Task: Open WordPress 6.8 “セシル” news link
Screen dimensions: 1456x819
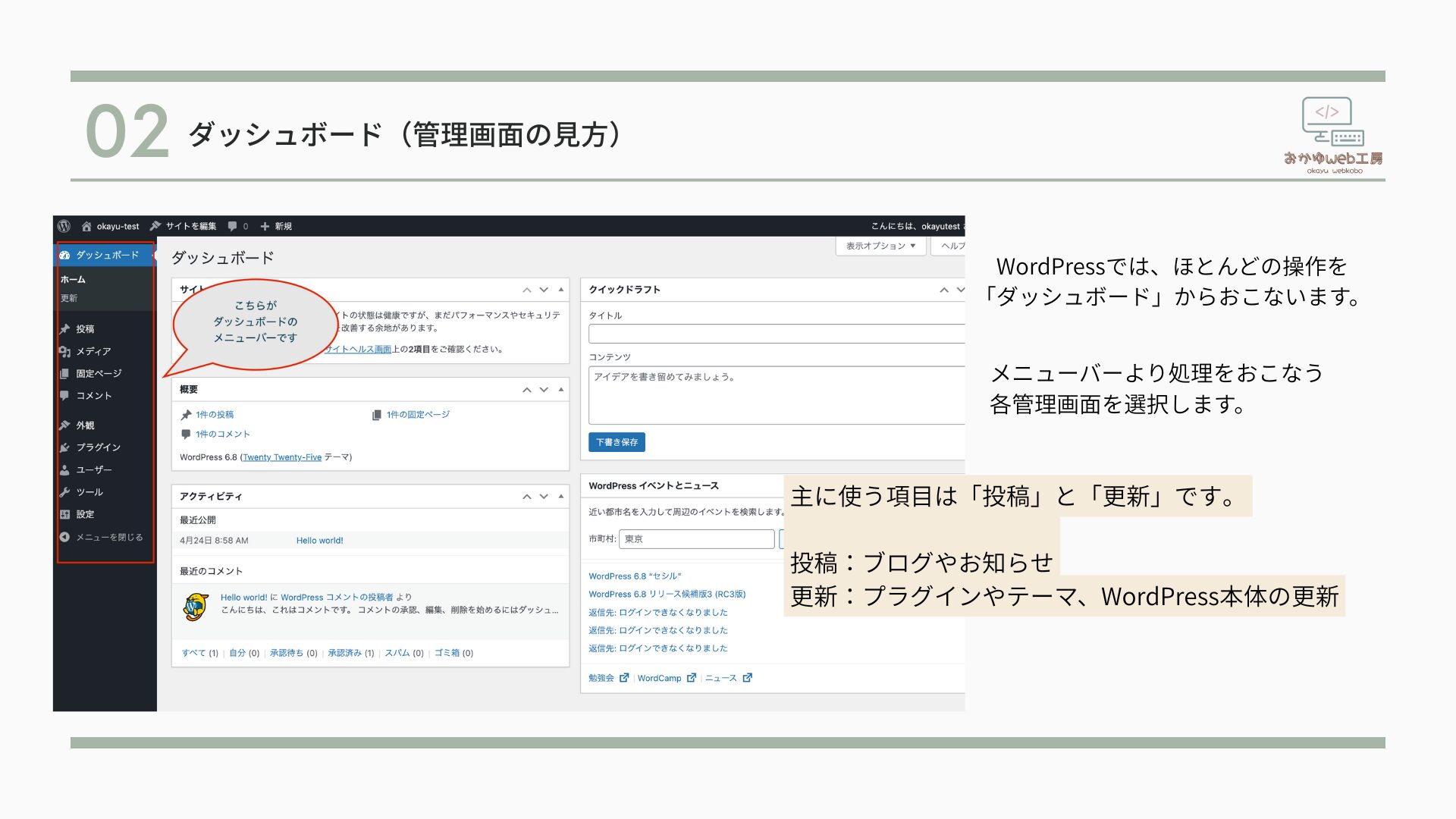Action: (x=635, y=576)
